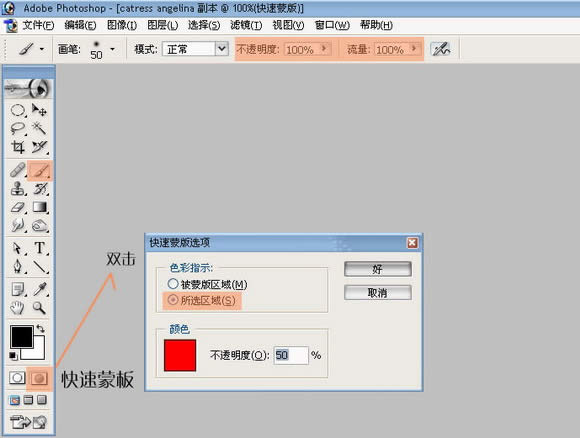The image size is (580, 438).
Task: Select the Zoom magnifier tool
Action: pos(39,308)
